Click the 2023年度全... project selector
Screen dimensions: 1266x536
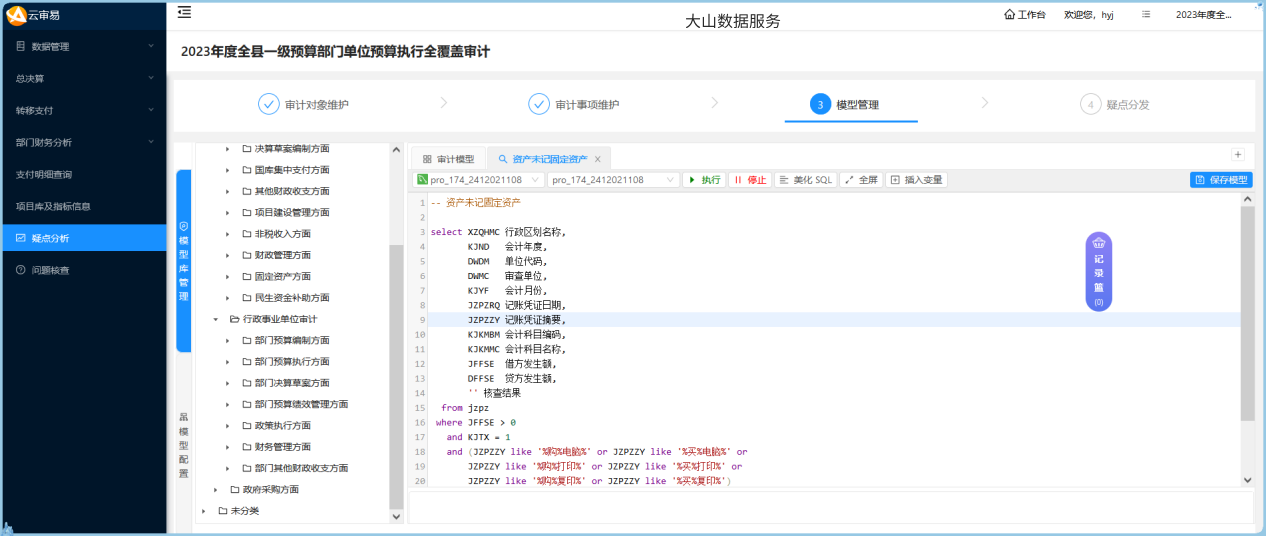pyautogui.click(x=1203, y=15)
